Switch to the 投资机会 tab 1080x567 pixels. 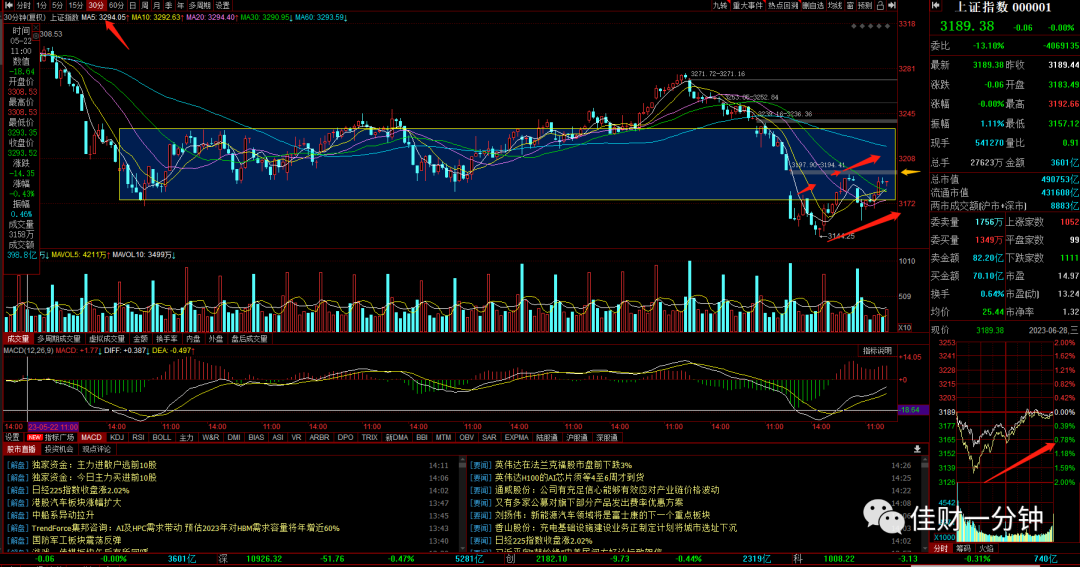[x=59, y=449]
